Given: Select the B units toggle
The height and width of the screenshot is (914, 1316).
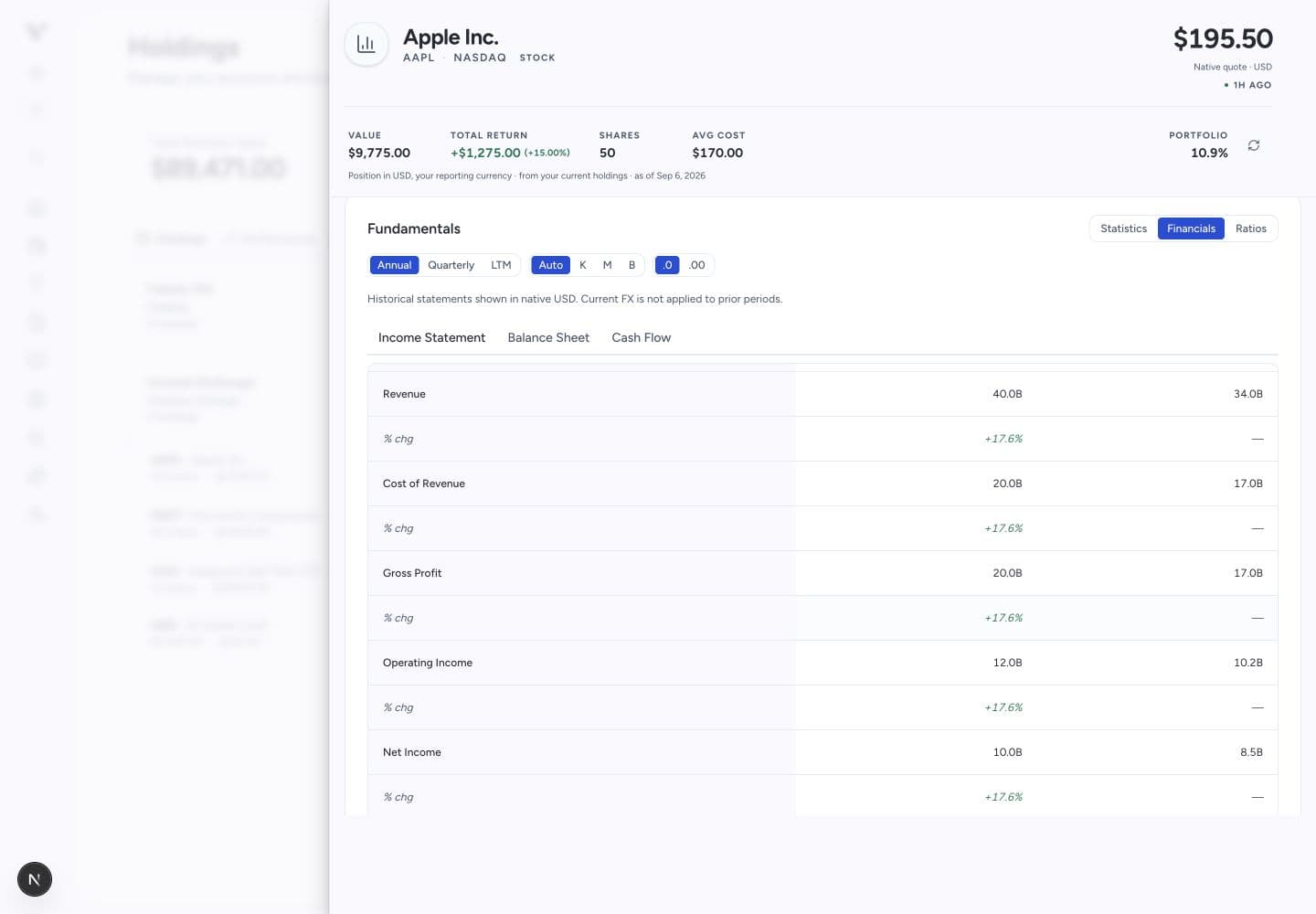Looking at the screenshot, I should [631, 265].
